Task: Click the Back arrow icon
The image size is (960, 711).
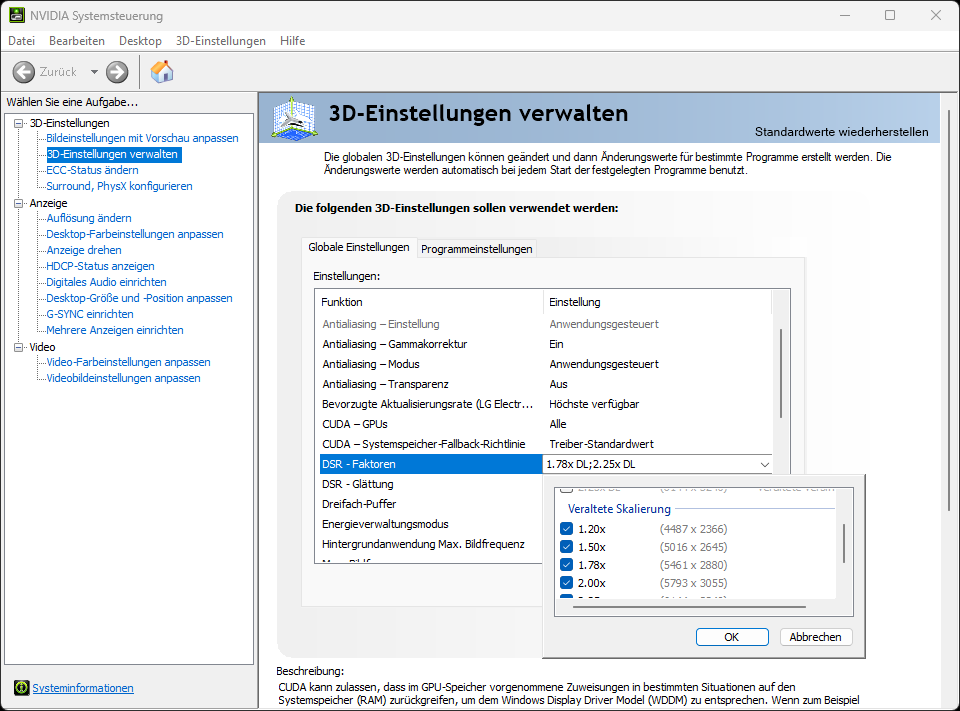Action: click(24, 72)
